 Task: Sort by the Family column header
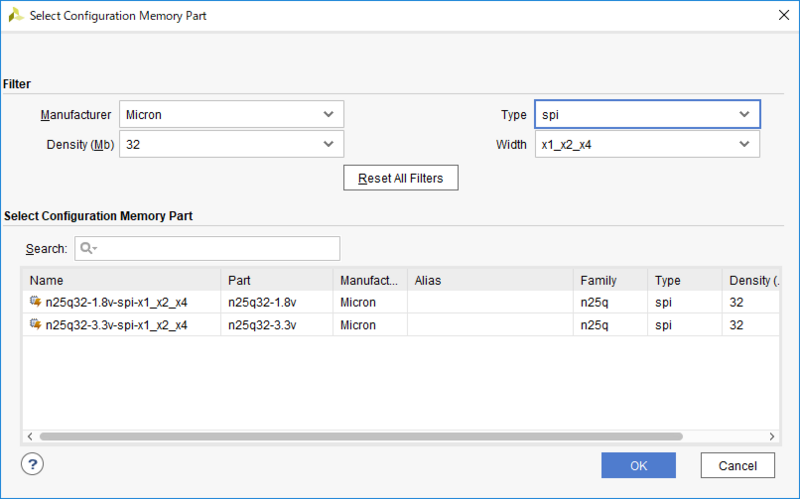coord(610,280)
